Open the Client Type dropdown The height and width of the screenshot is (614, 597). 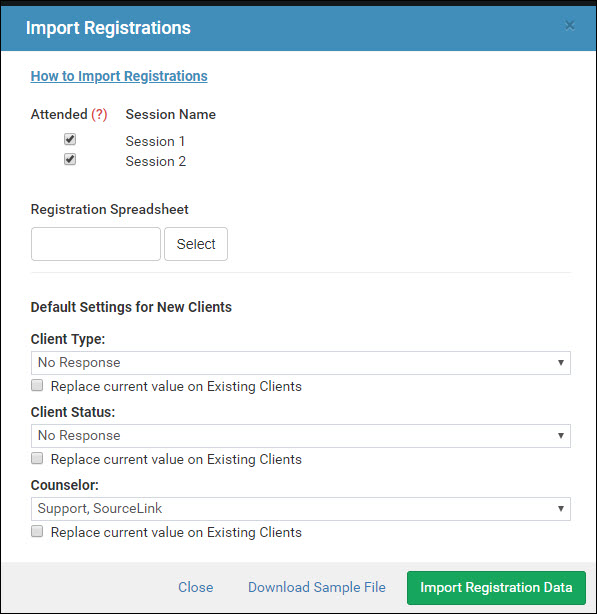click(301, 363)
